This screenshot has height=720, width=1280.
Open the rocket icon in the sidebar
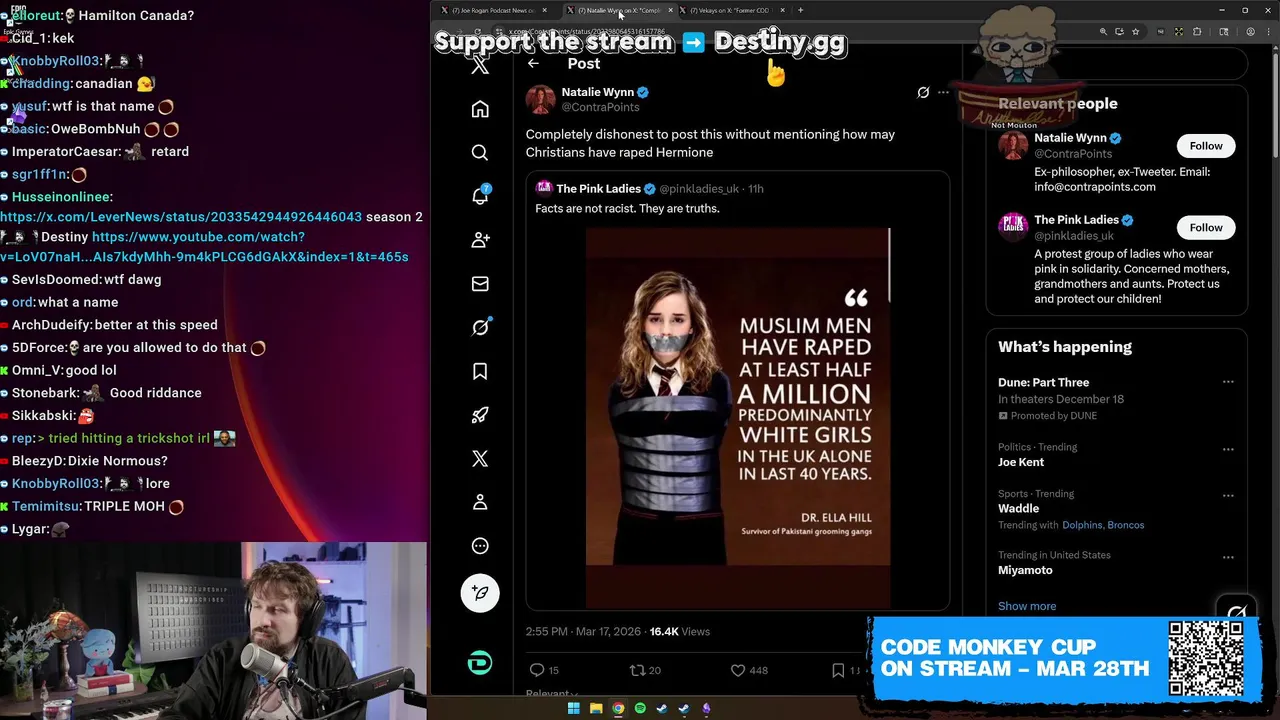480,415
